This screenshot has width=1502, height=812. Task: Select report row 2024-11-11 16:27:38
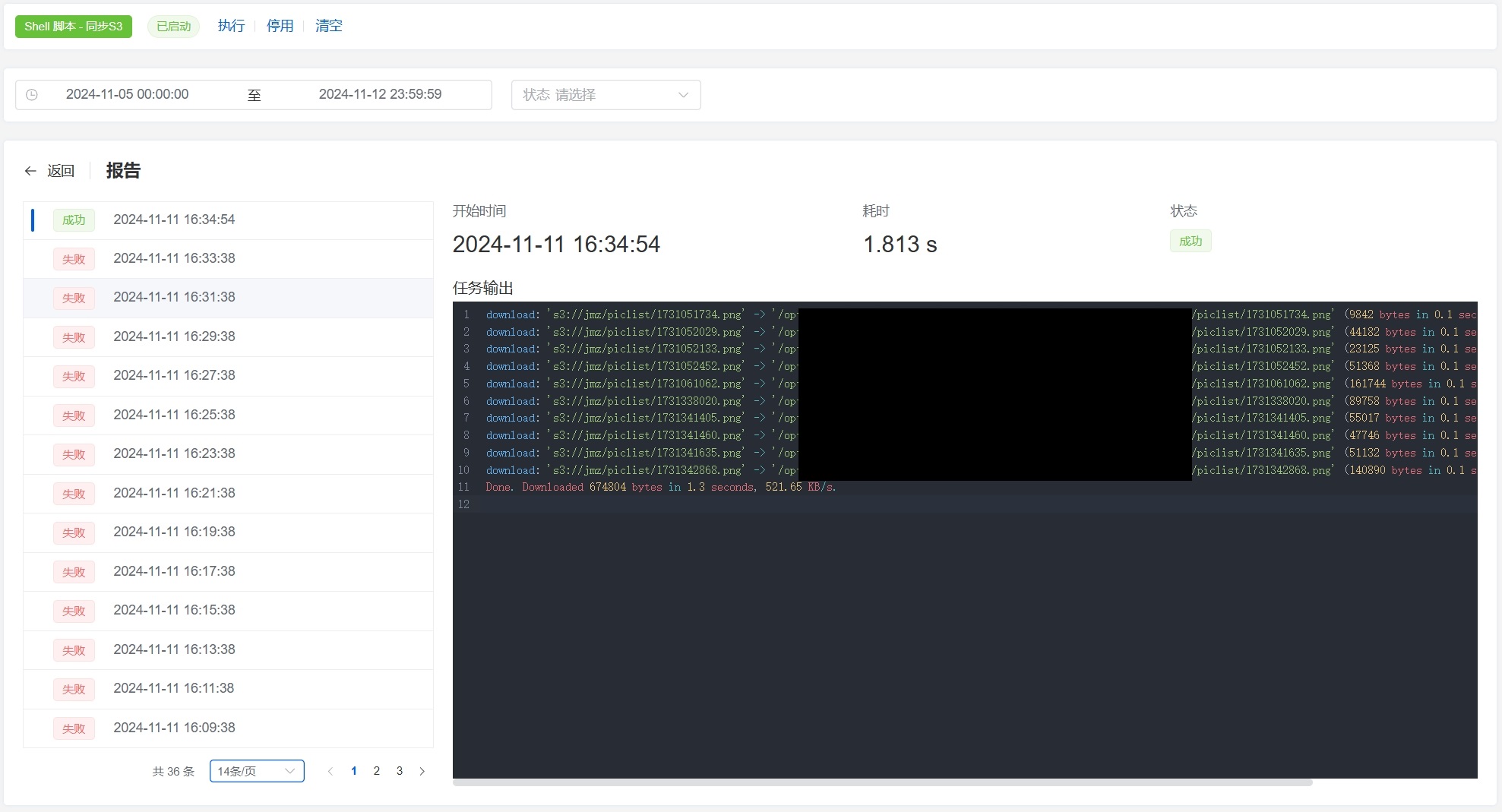228,376
